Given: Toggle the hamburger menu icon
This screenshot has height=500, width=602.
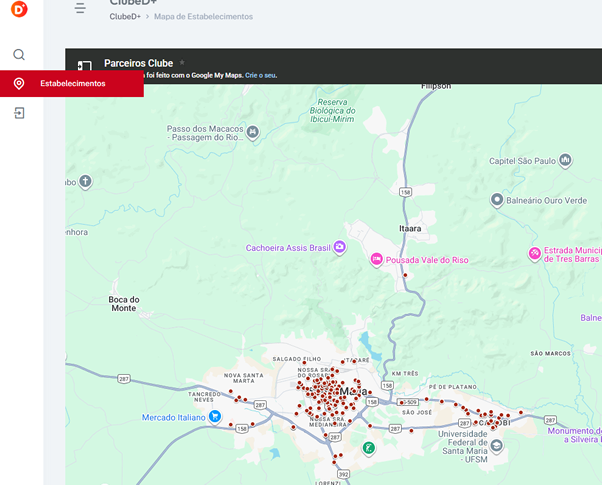Looking at the screenshot, I should pyautogui.click(x=80, y=8).
